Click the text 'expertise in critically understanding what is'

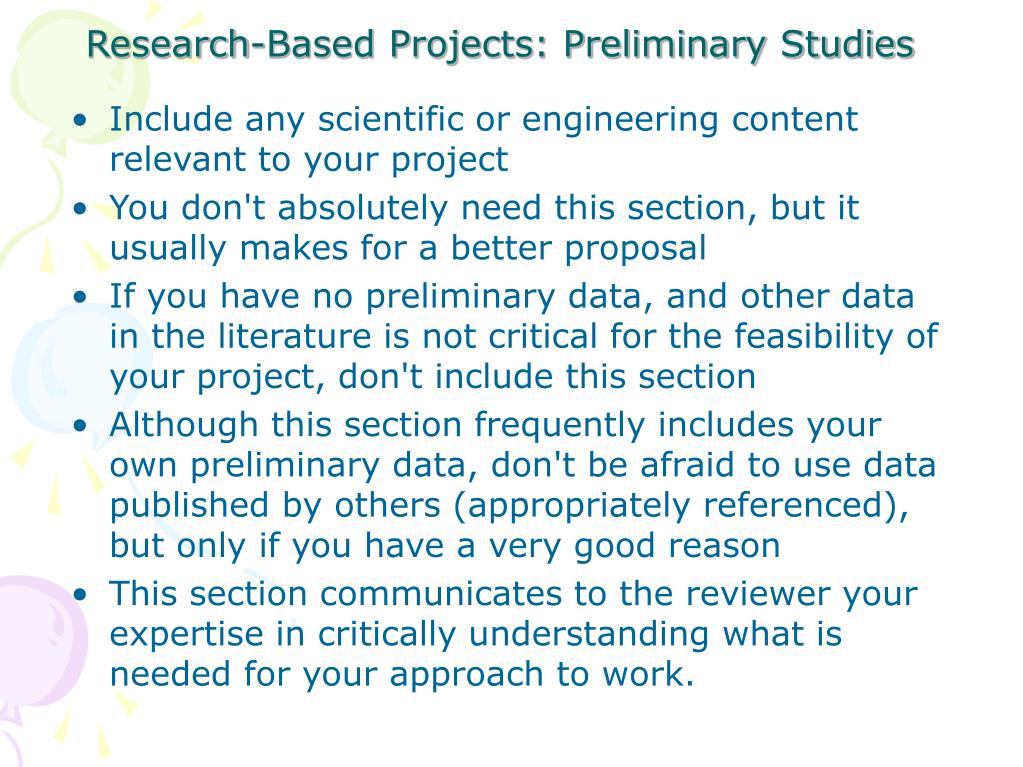(476, 635)
